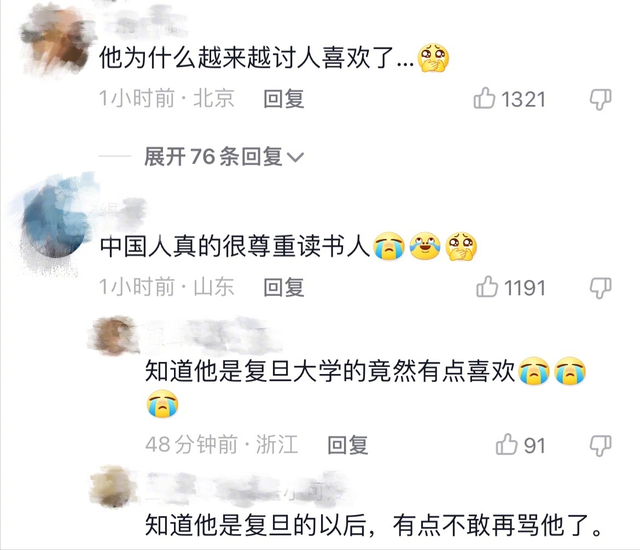Open avatar of the 复旦大学 reply author
The image size is (640, 550).
point(113,335)
